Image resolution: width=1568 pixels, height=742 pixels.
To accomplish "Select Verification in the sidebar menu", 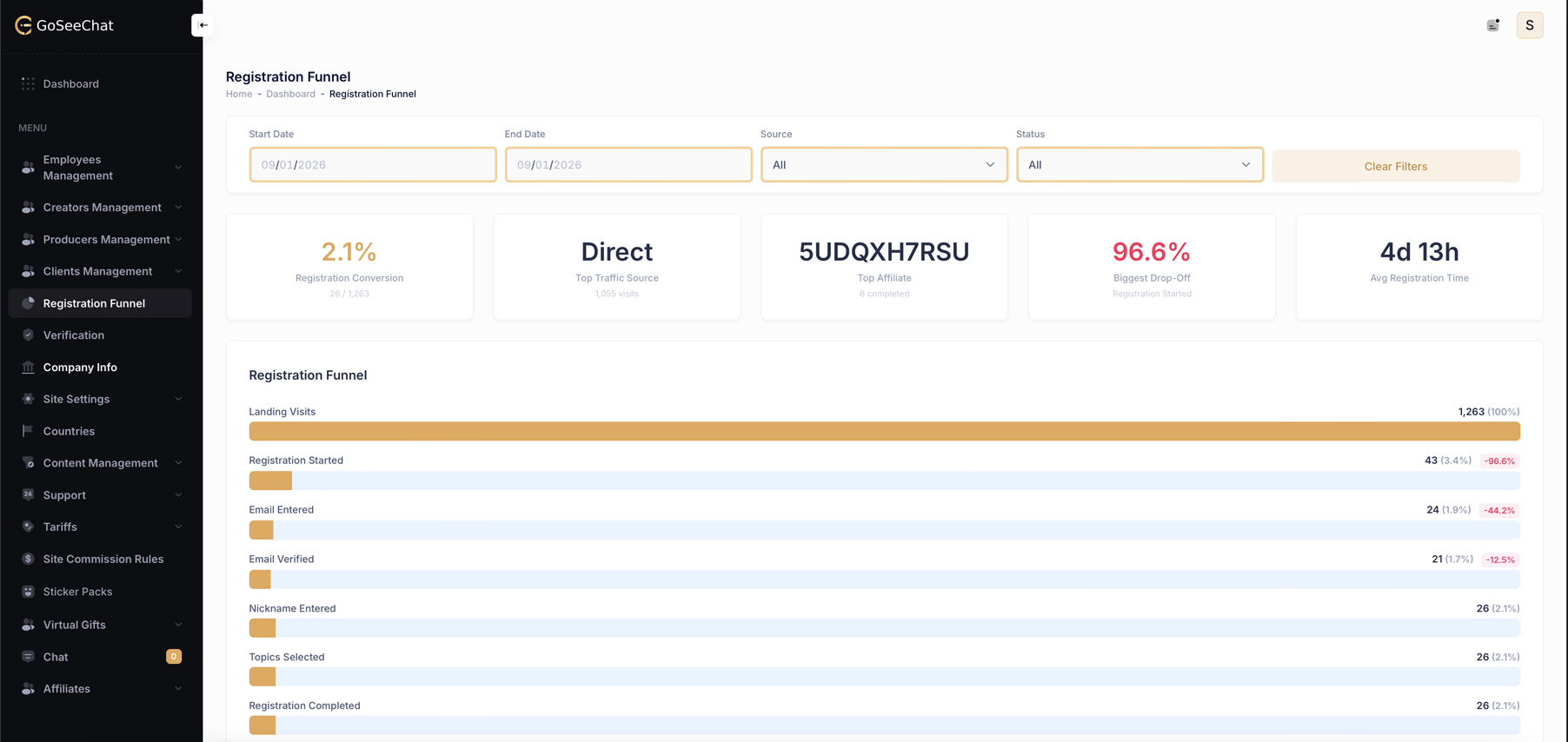I will coord(100,335).
